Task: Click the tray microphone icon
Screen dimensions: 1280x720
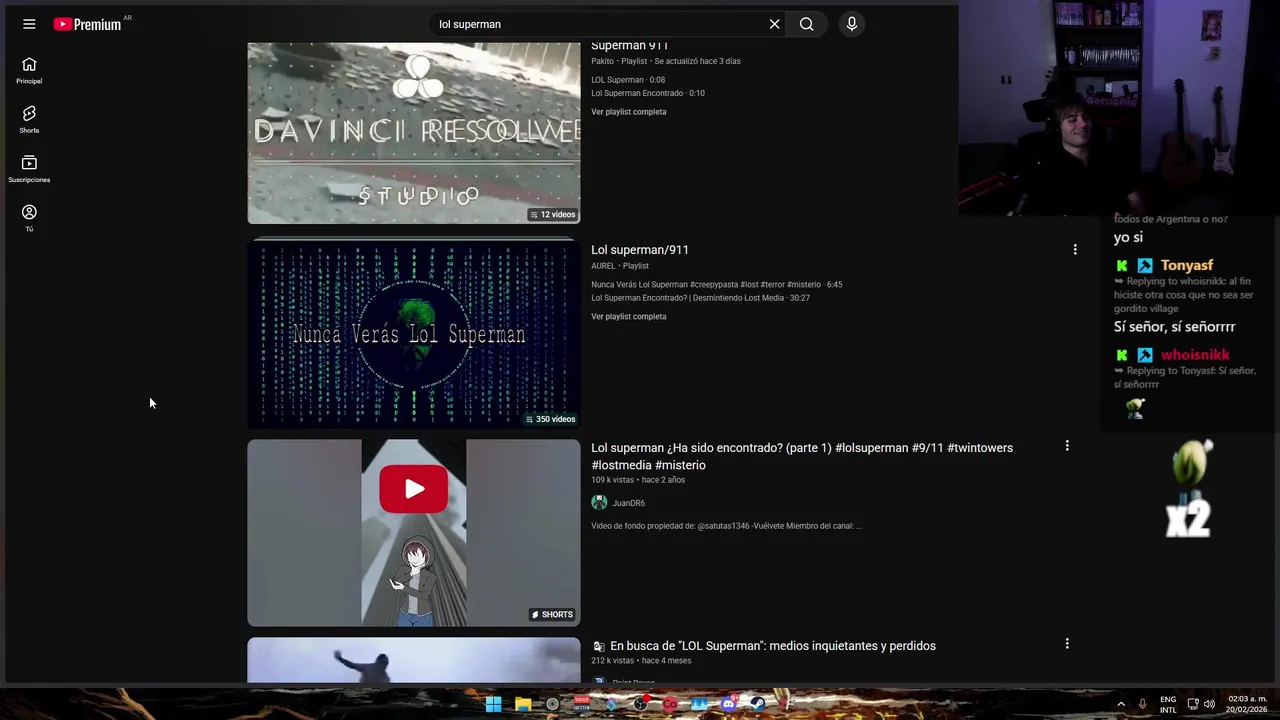Action: 1142,704
